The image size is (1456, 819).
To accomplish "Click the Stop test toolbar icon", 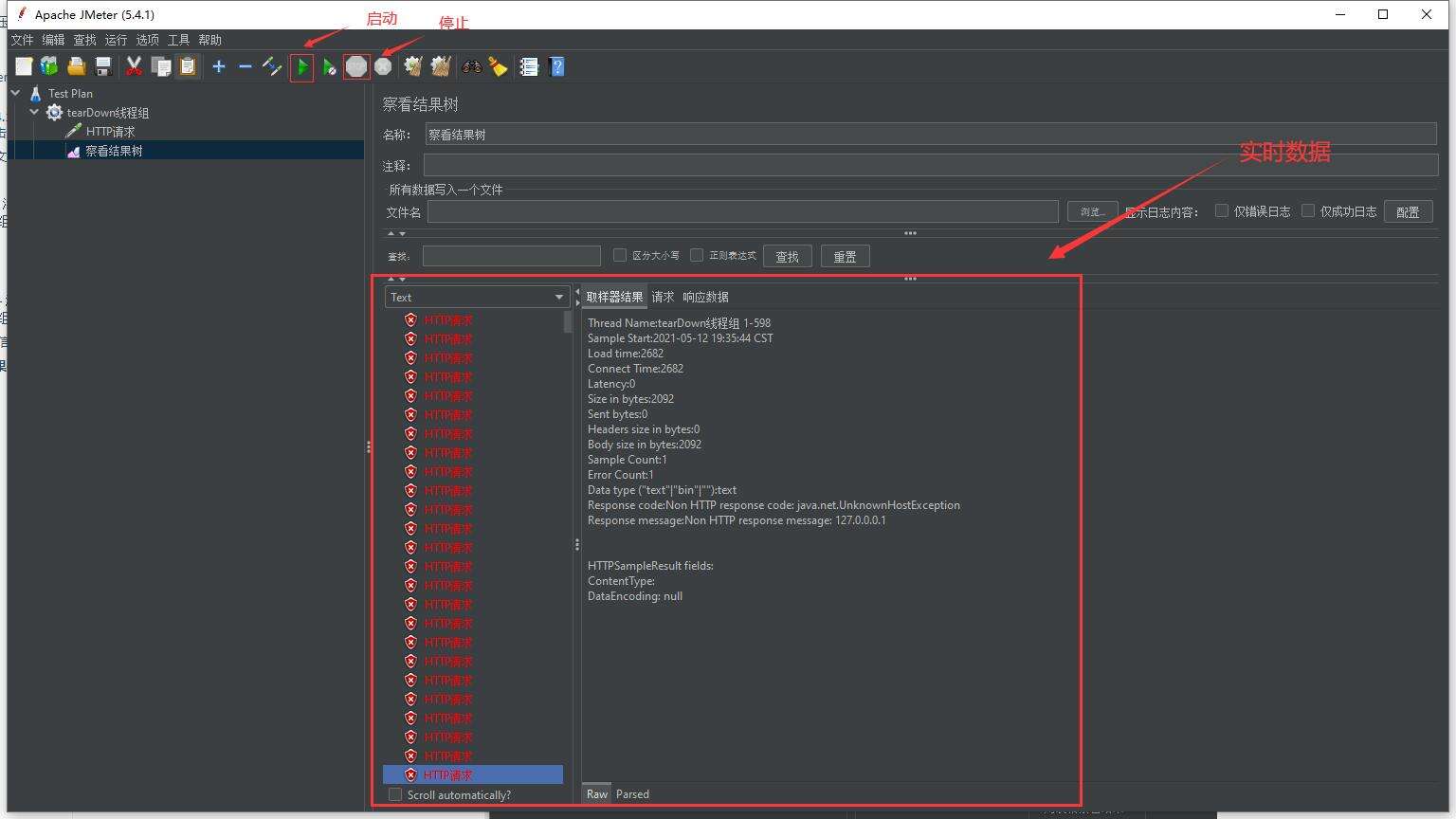I will (356, 67).
